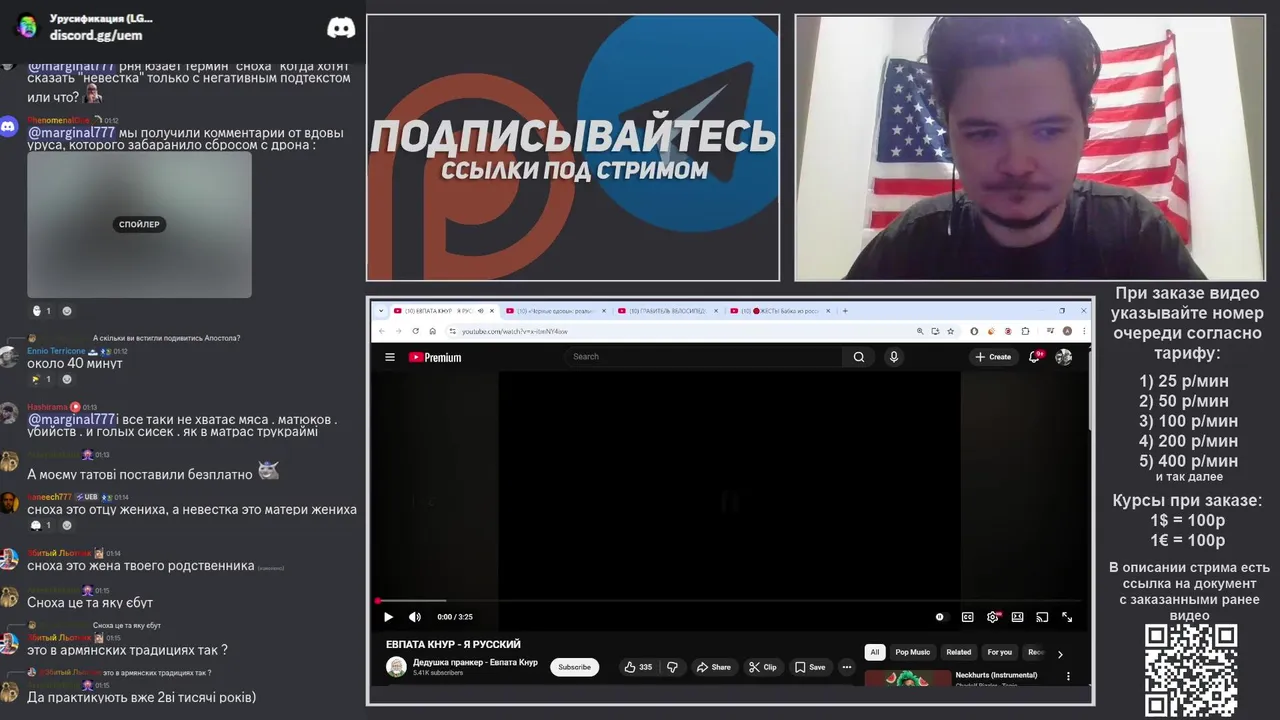This screenshot has width=1280, height=720.
Task: Subscribe to Дедушка пранкер channel
Action: click(574, 667)
